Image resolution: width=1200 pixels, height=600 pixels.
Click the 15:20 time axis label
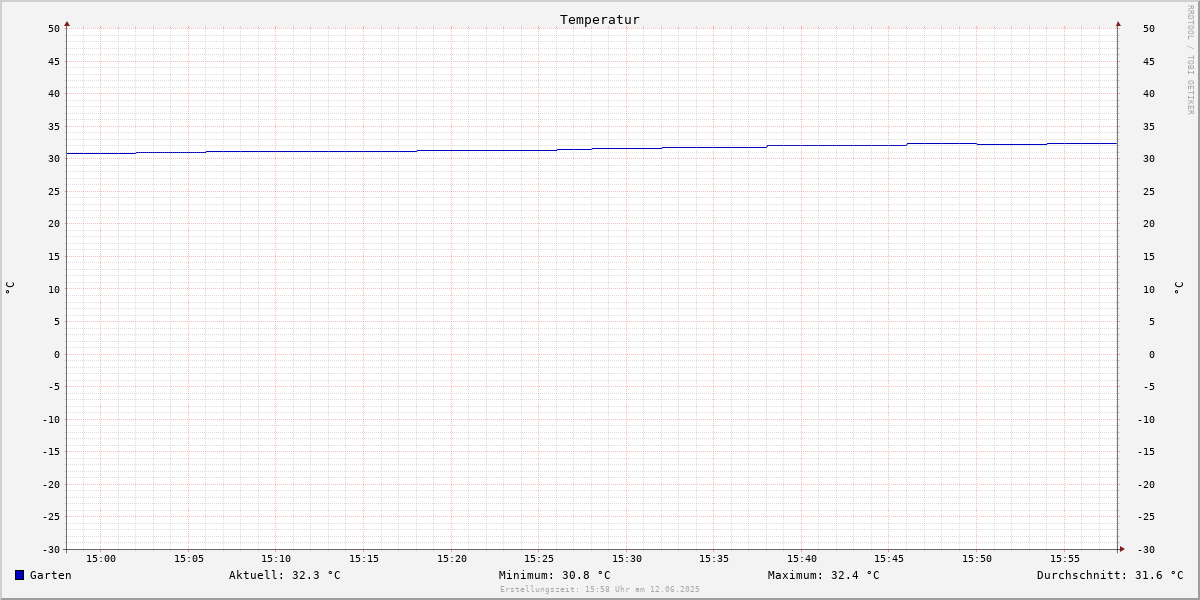pos(452,558)
